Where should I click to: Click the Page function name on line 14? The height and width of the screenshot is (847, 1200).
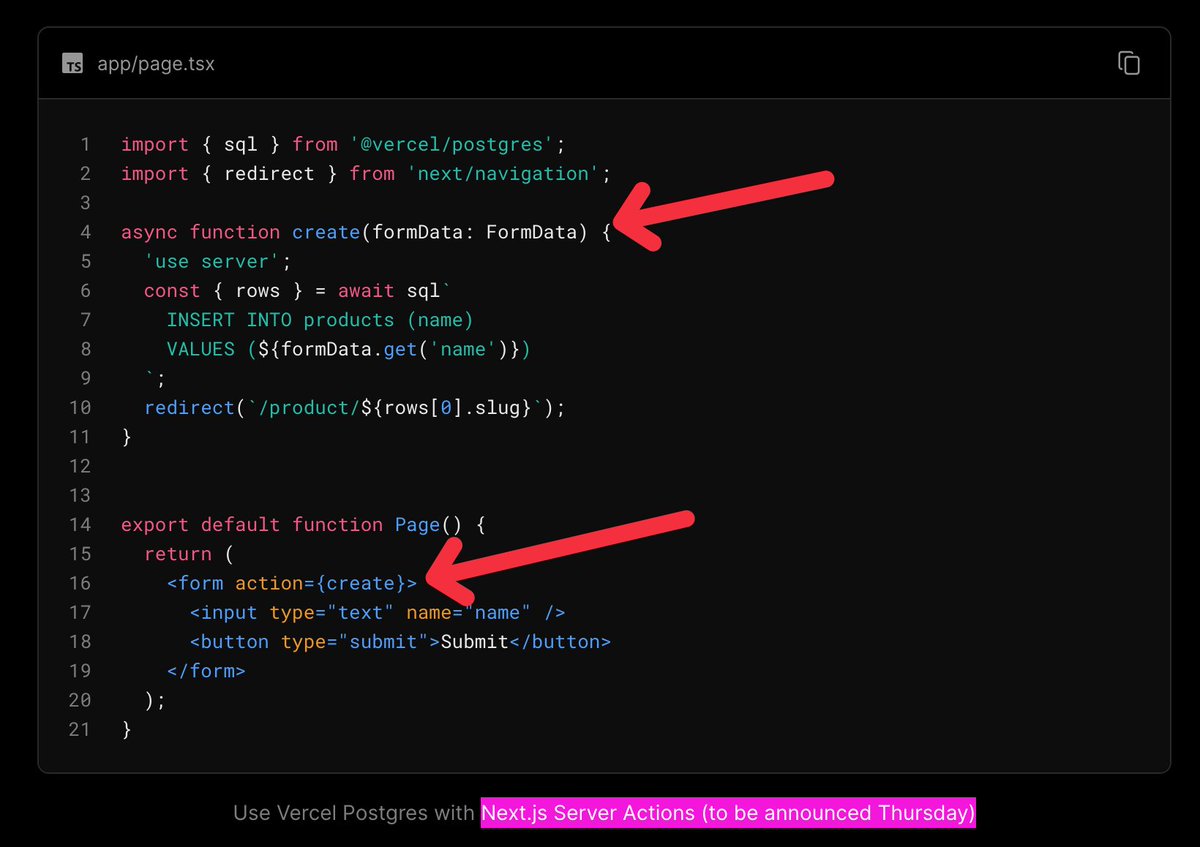click(x=417, y=525)
